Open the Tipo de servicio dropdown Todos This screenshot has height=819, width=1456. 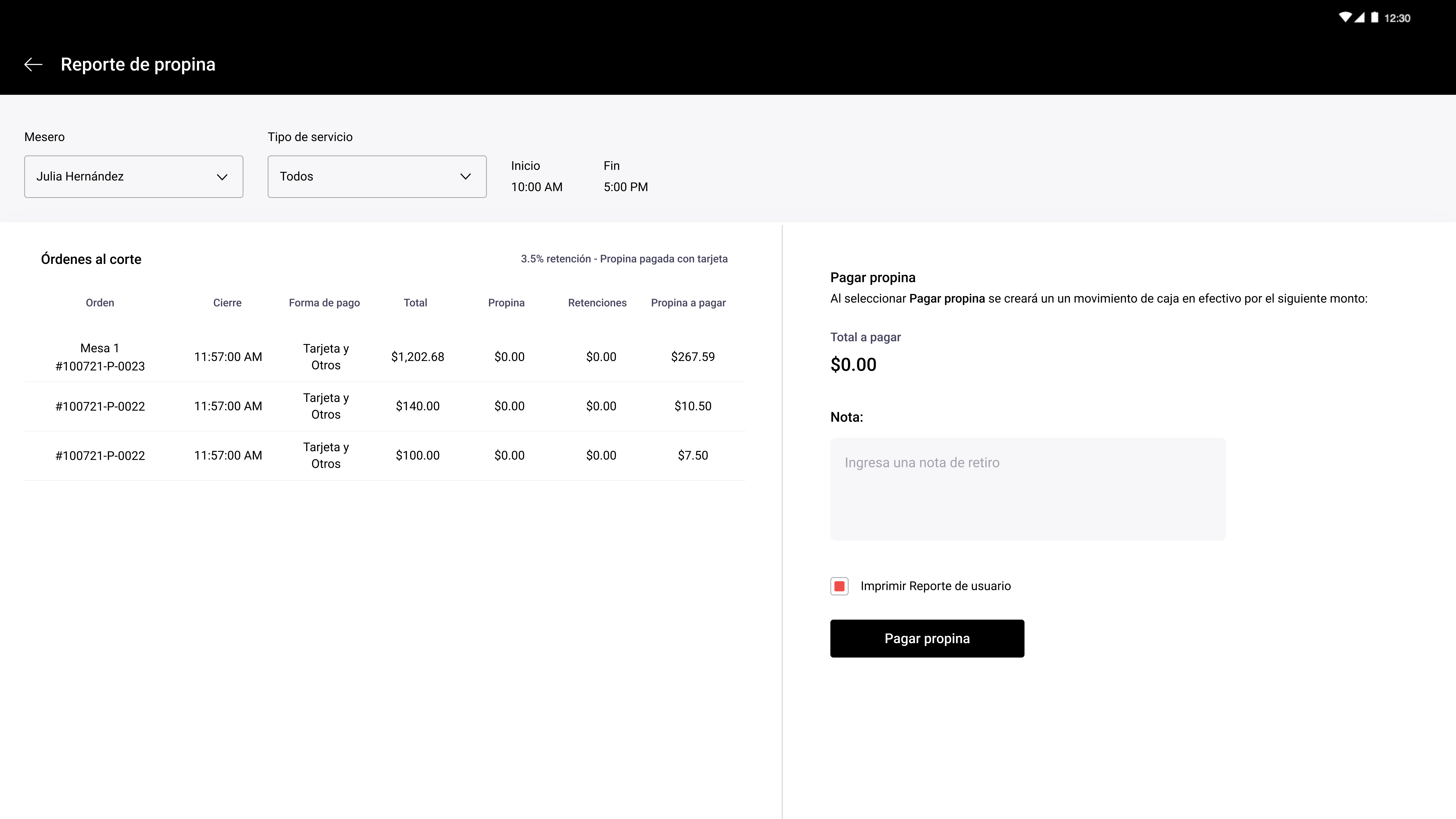pyautogui.click(x=377, y=176)
